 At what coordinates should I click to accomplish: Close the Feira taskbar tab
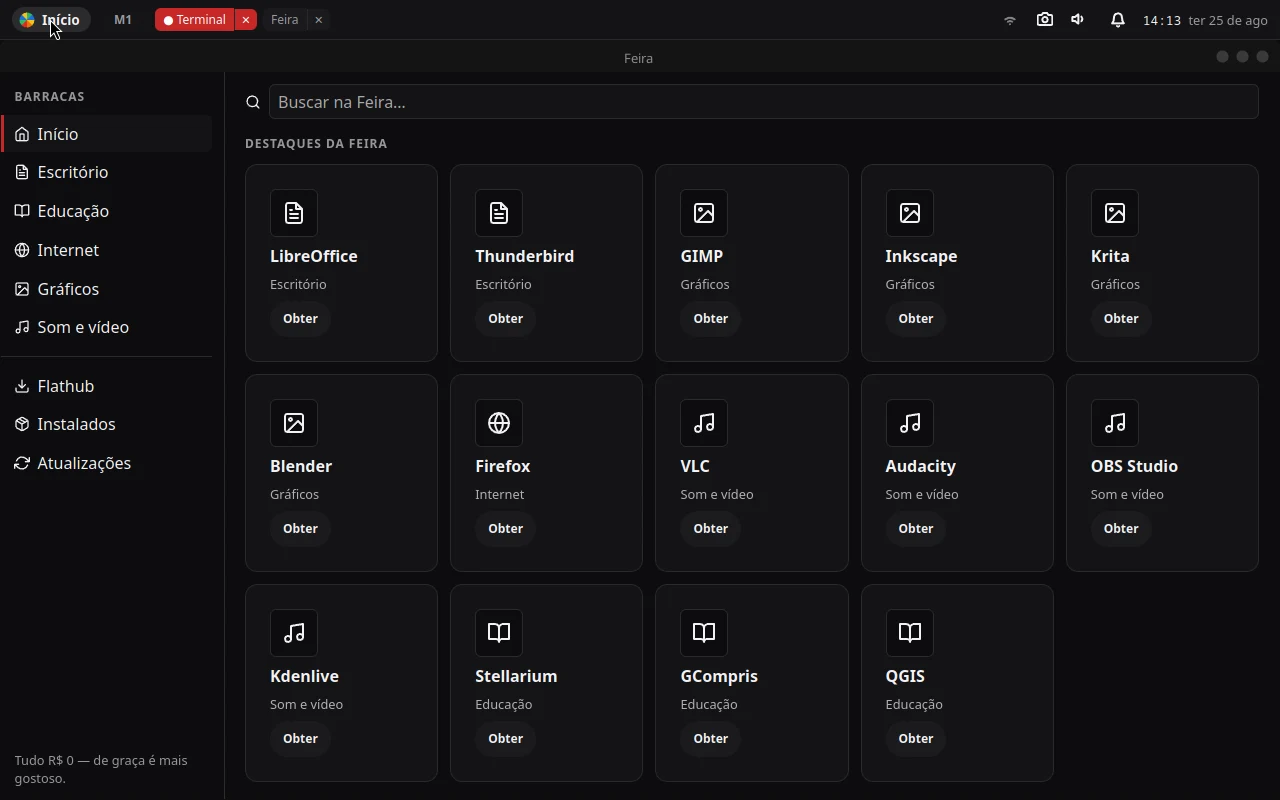tap(318, 20)
